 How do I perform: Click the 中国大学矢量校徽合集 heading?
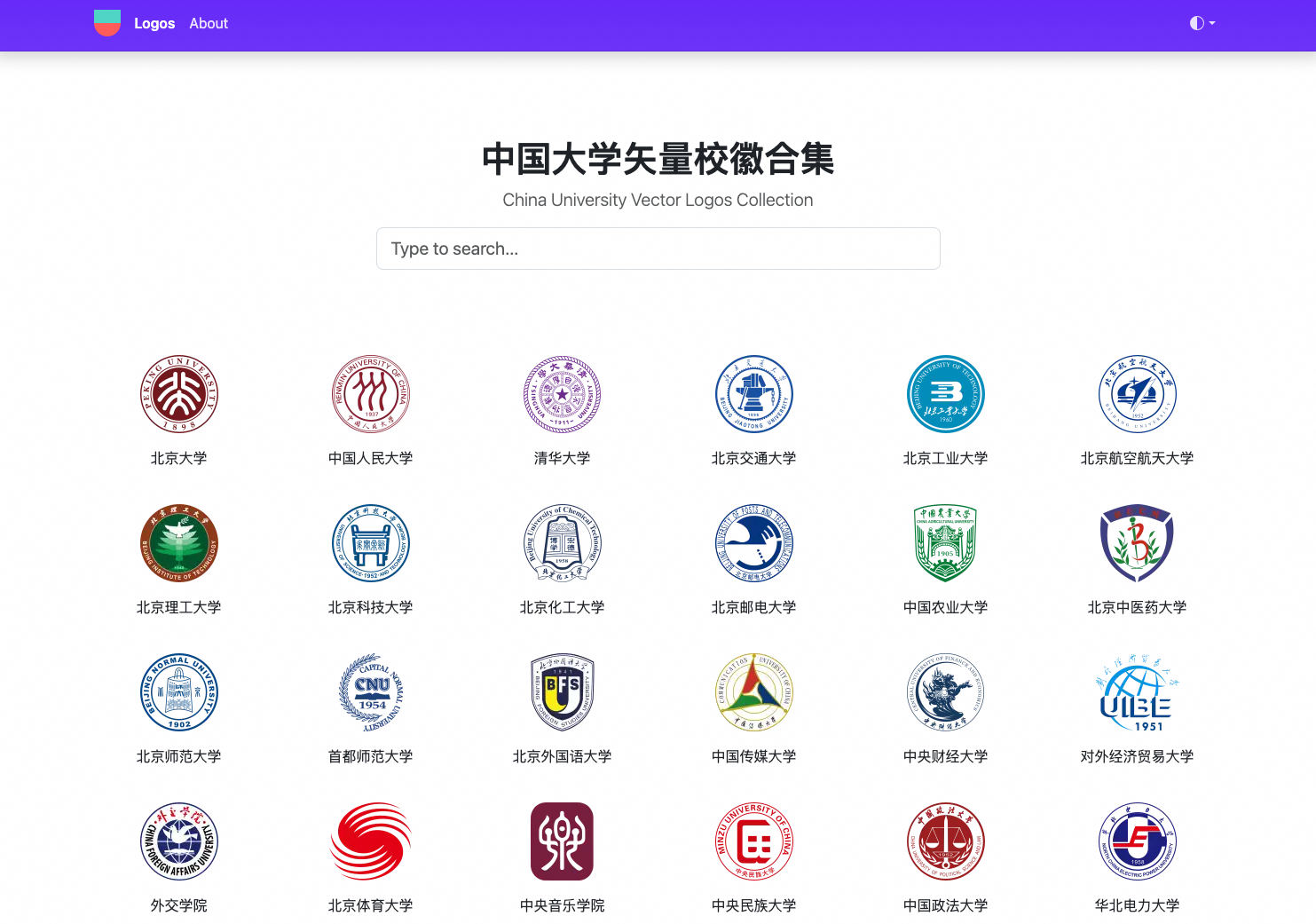[658, 159]
